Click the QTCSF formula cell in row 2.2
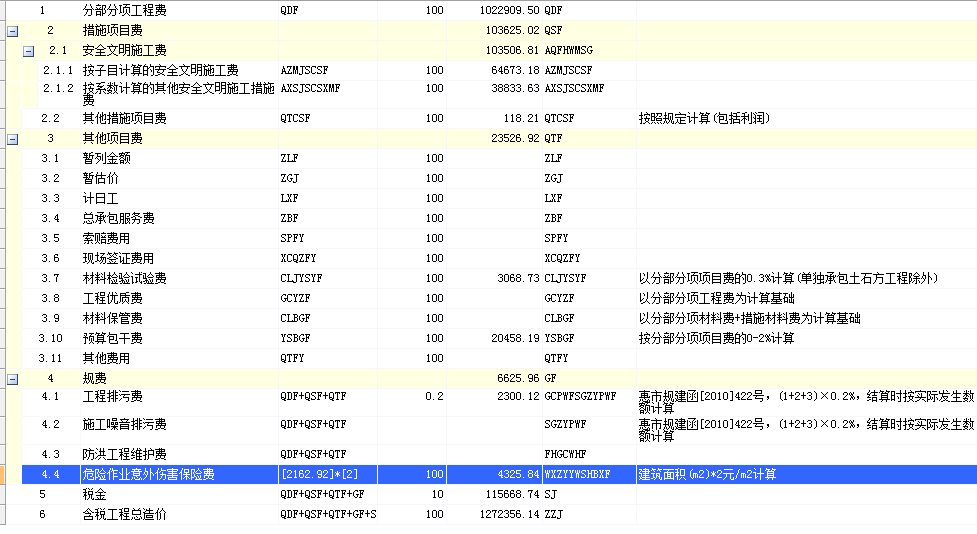 [328, 118]
